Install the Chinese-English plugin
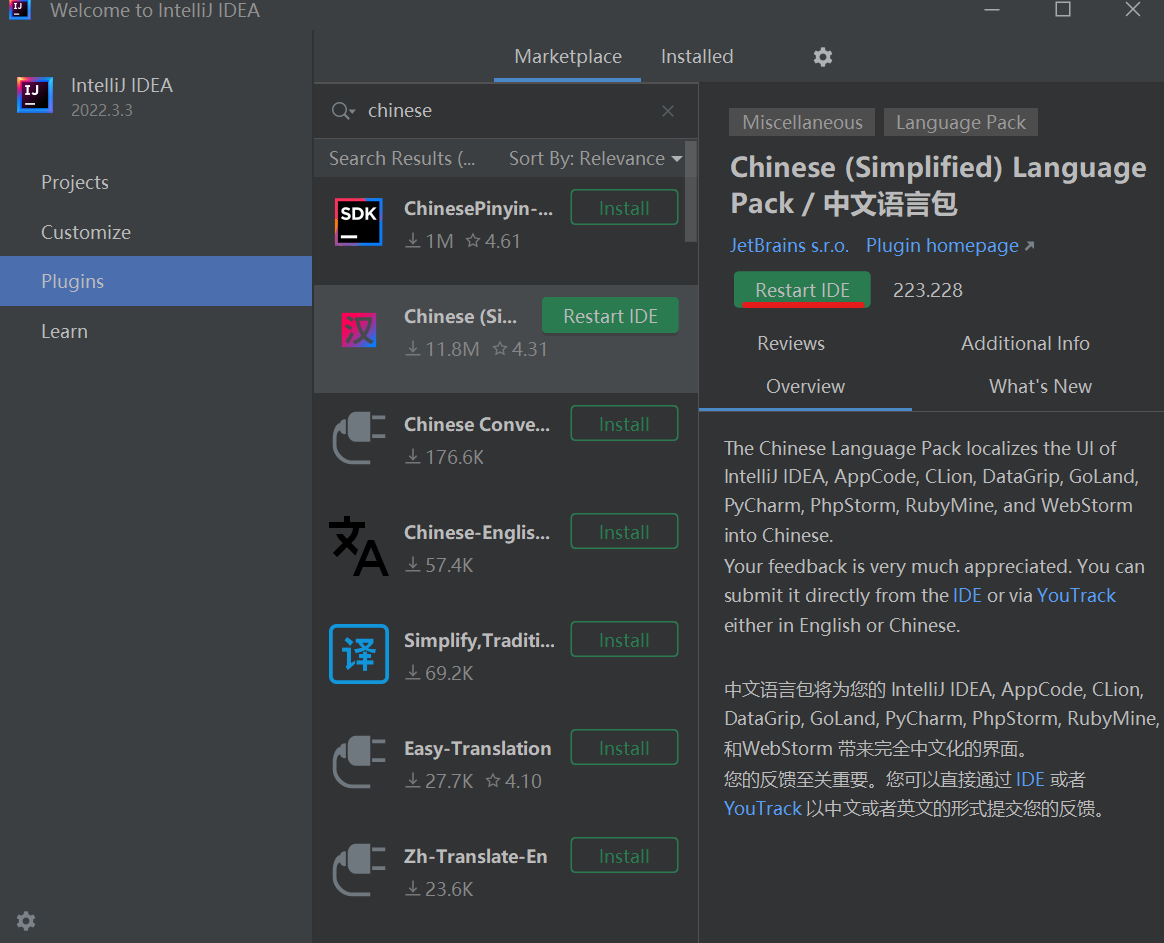The height and width of the screenshot is (943, 1164). click(624, 532)
